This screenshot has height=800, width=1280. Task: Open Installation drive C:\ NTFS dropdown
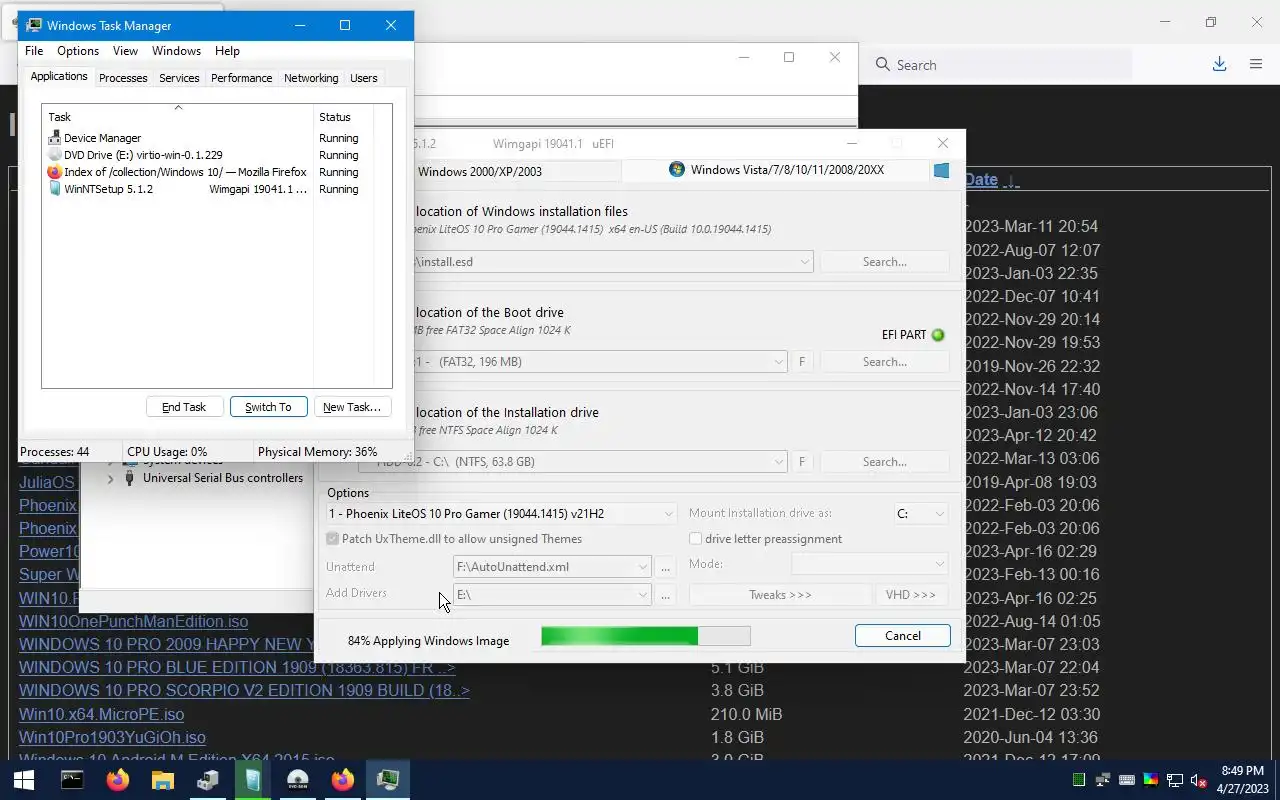(779, 462)
